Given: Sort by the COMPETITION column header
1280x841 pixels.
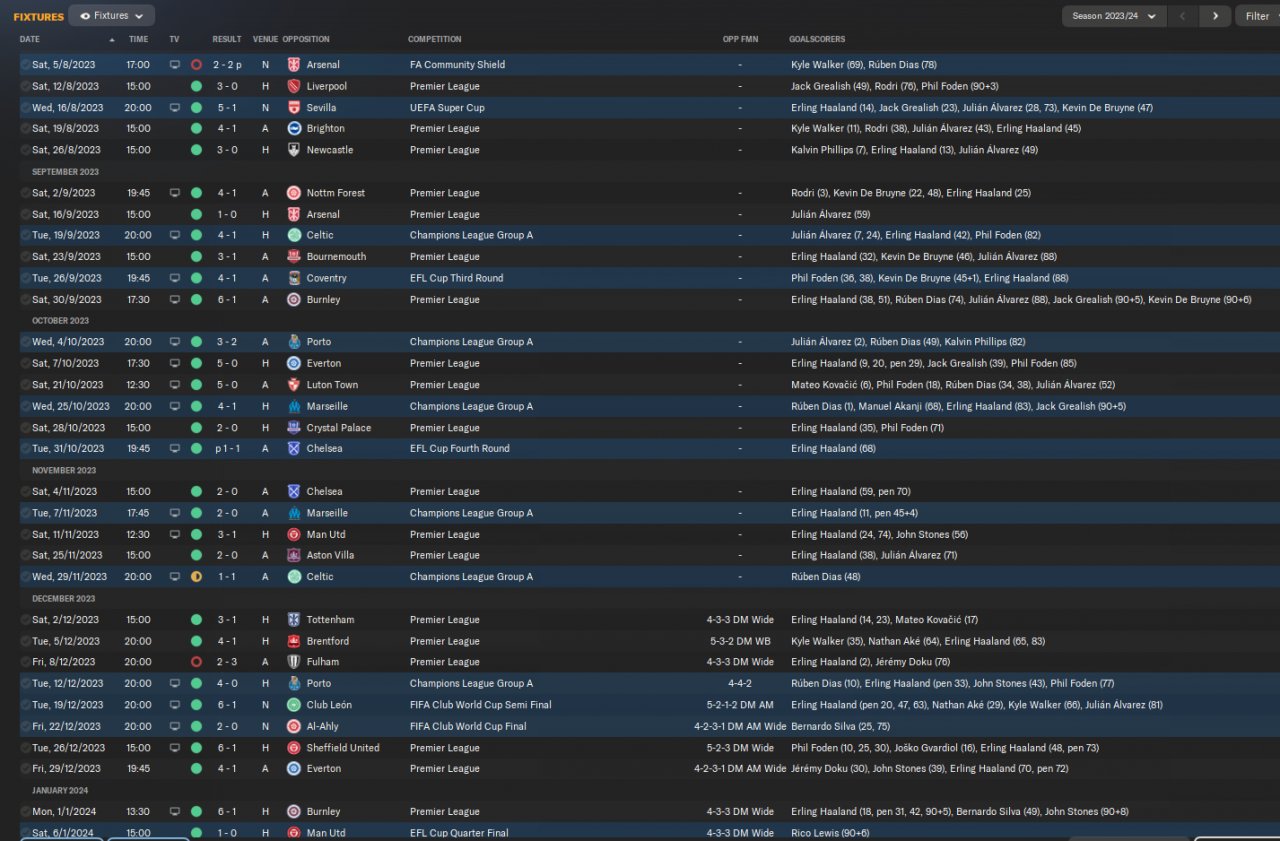Looking at the screenshot, I should pyautogui.click(x=435, y=39).
